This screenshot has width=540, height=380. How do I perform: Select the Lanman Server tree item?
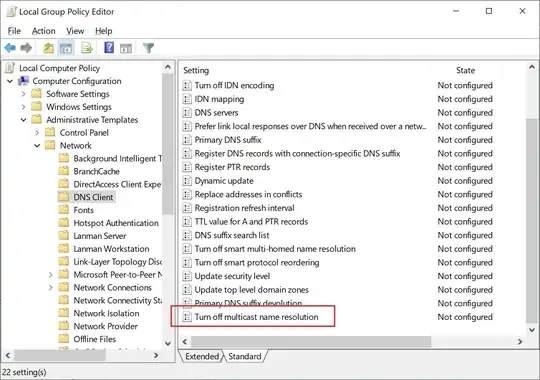(x=100, y=236)
